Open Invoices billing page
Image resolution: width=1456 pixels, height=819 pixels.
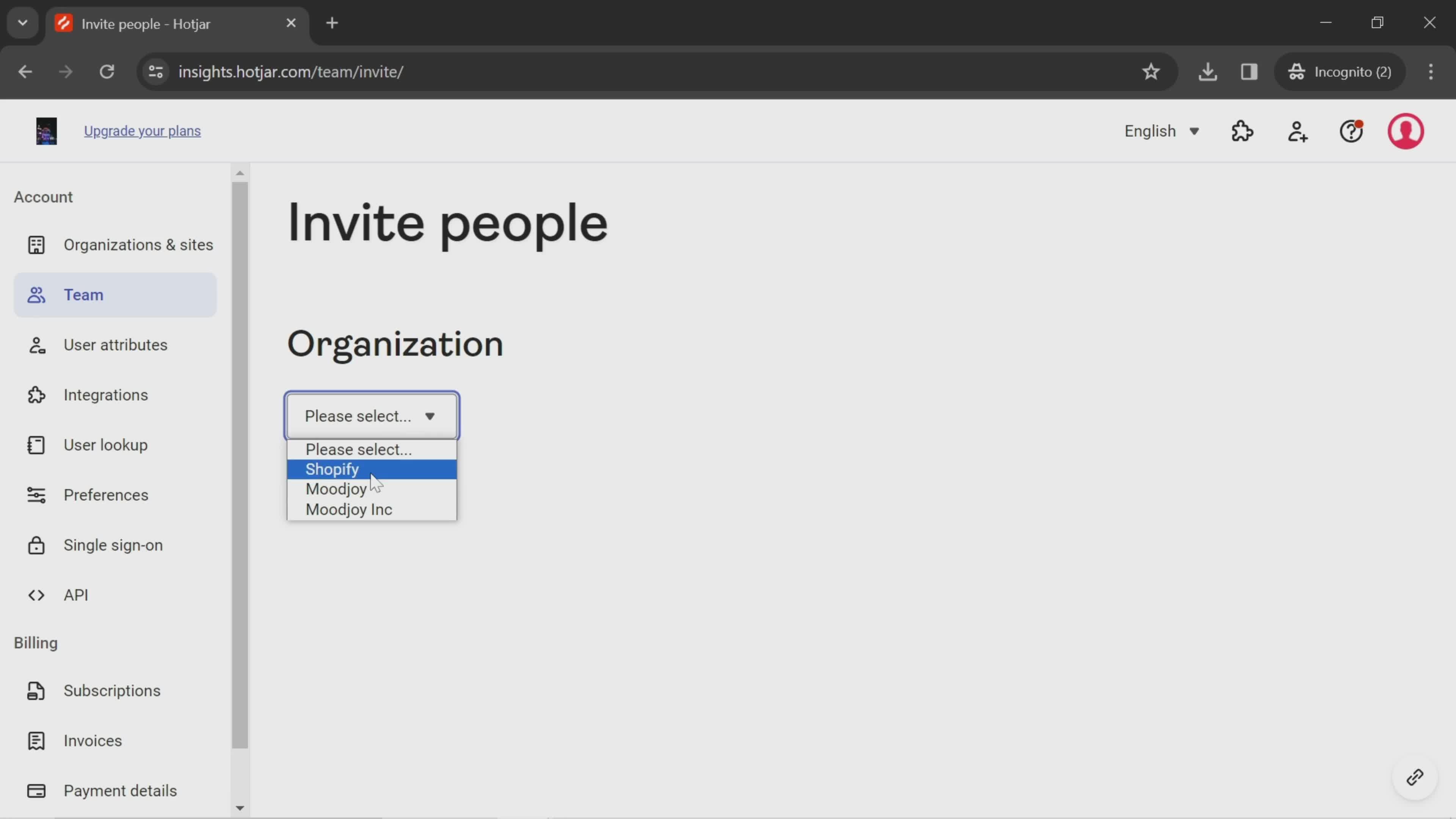(93, 741)
